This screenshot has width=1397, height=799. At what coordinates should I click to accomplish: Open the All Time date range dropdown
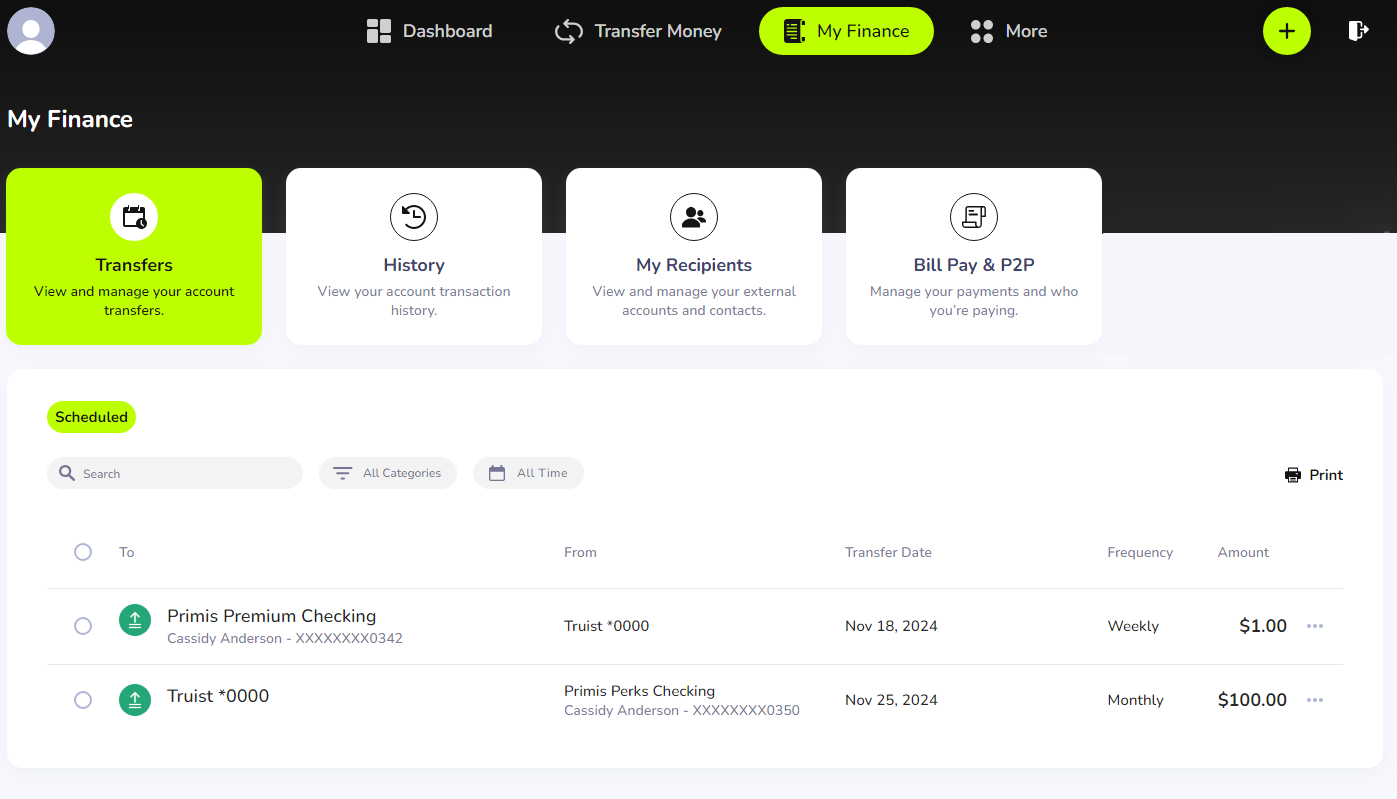tap(528, 472)
